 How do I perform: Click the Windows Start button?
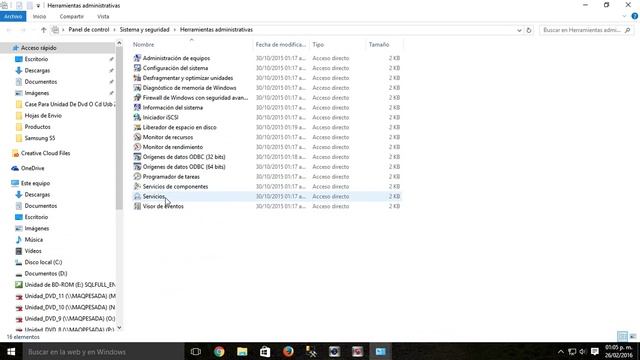tap(11, 351)
